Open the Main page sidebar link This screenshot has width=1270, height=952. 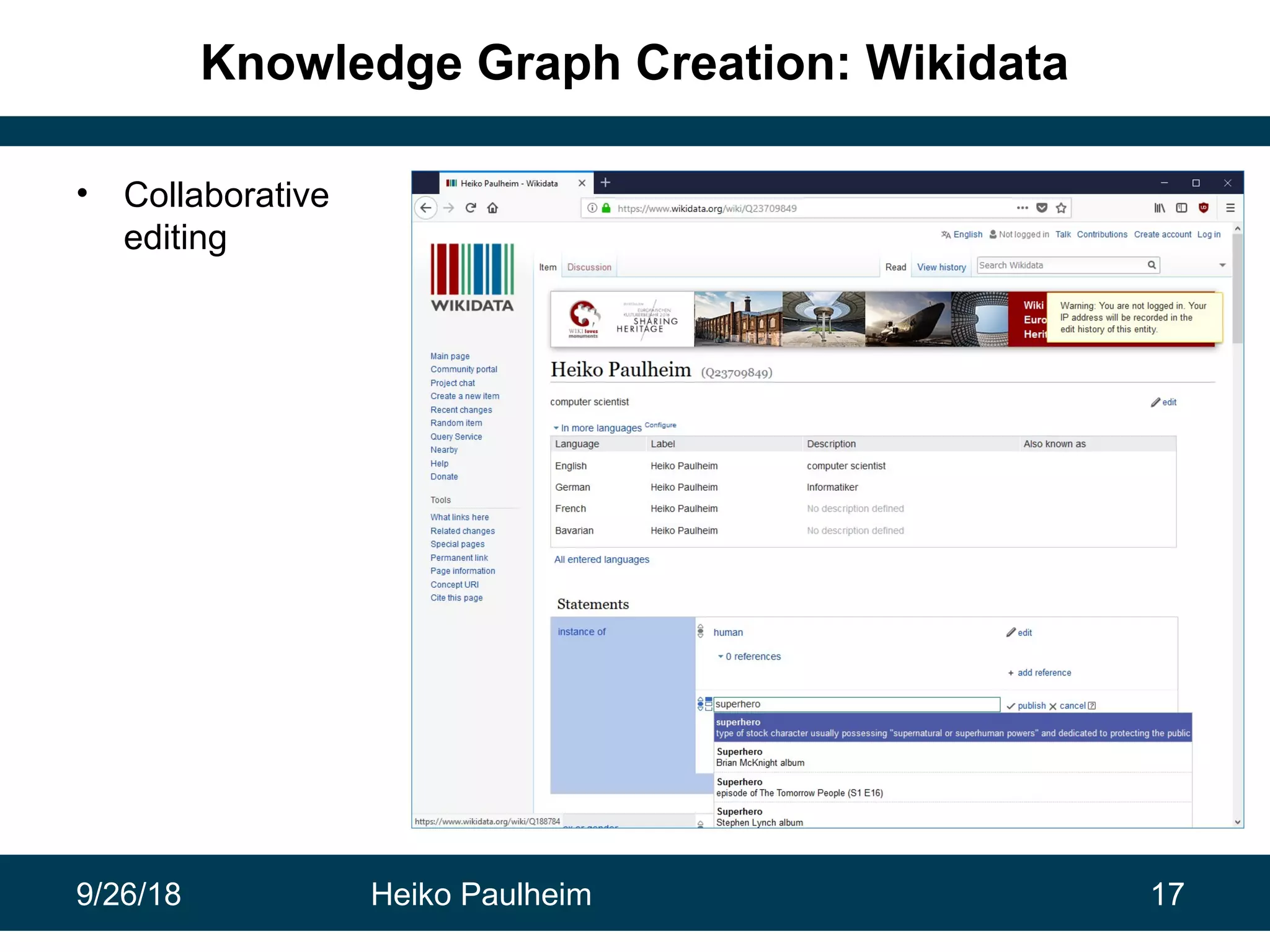point(450,356)
